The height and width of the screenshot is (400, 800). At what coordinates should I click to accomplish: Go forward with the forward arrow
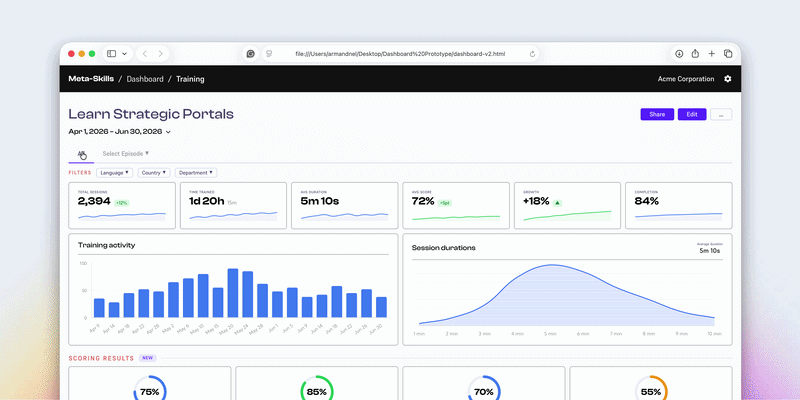pyautogui.click(x=161, y=54)
